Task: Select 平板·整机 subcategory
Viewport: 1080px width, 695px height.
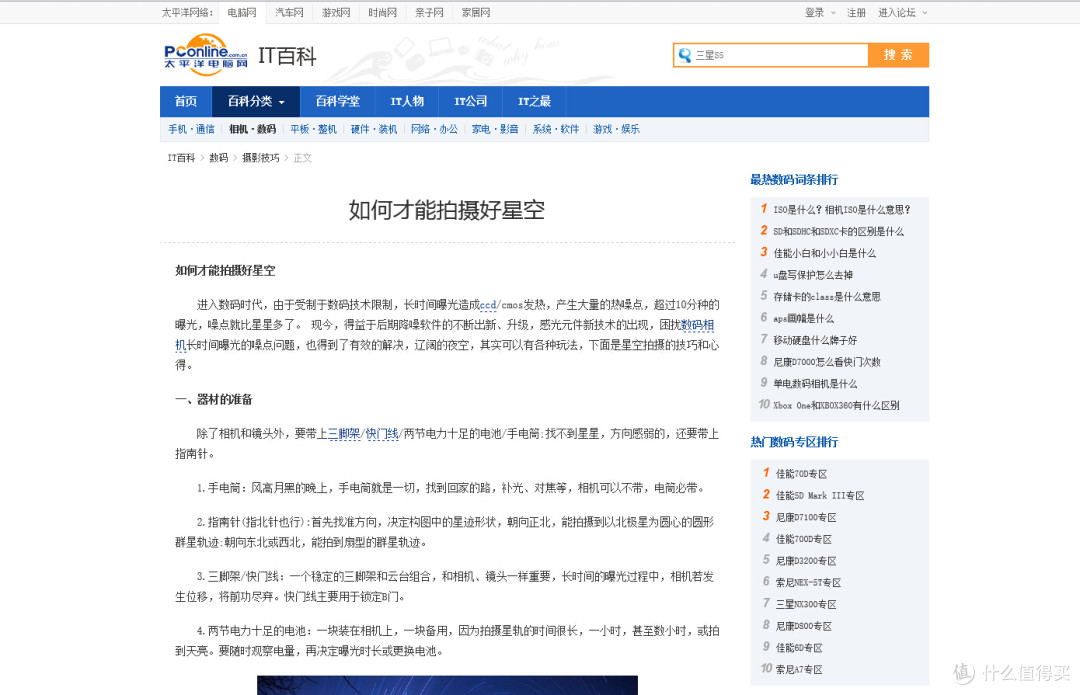Action: (x=313, y=129)
